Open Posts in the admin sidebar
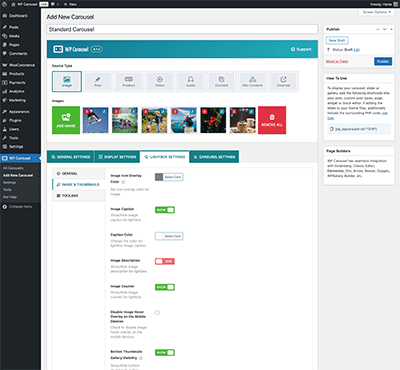Viewport: 400px width, 370px height. [14, 27]
